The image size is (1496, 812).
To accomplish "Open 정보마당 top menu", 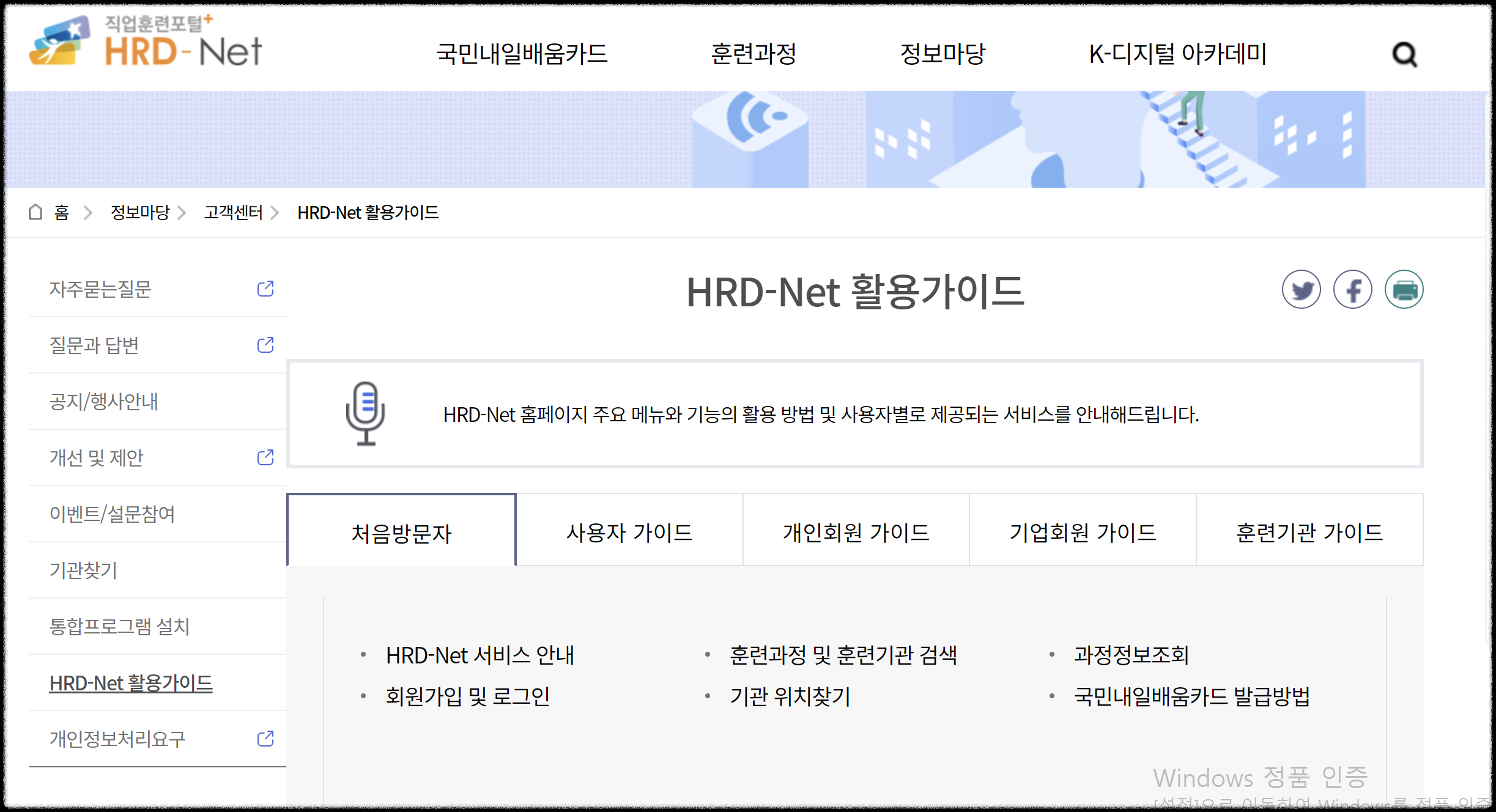I will coord(942,54).
